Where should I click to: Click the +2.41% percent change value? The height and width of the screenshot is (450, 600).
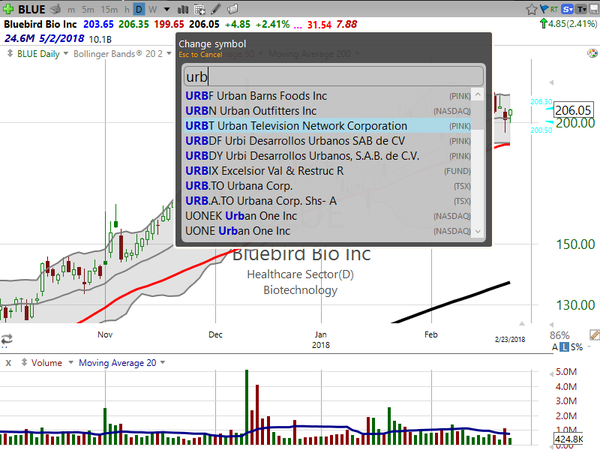[x=272, y=24]
